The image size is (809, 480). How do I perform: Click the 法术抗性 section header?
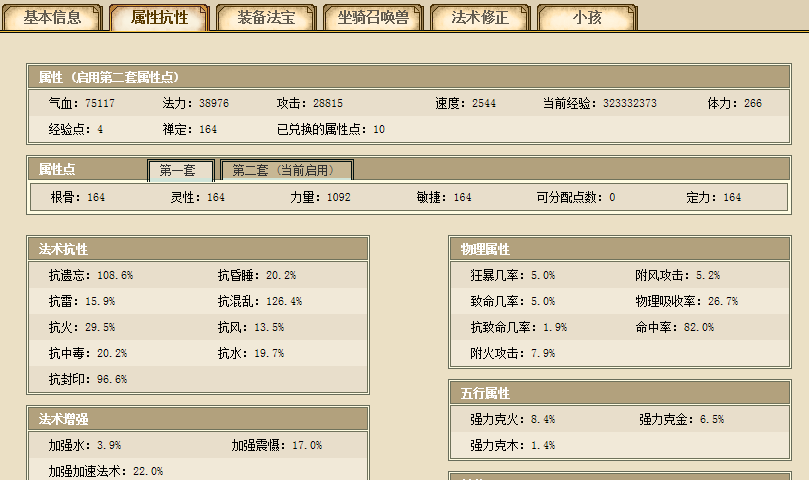[x=64, y=249]
